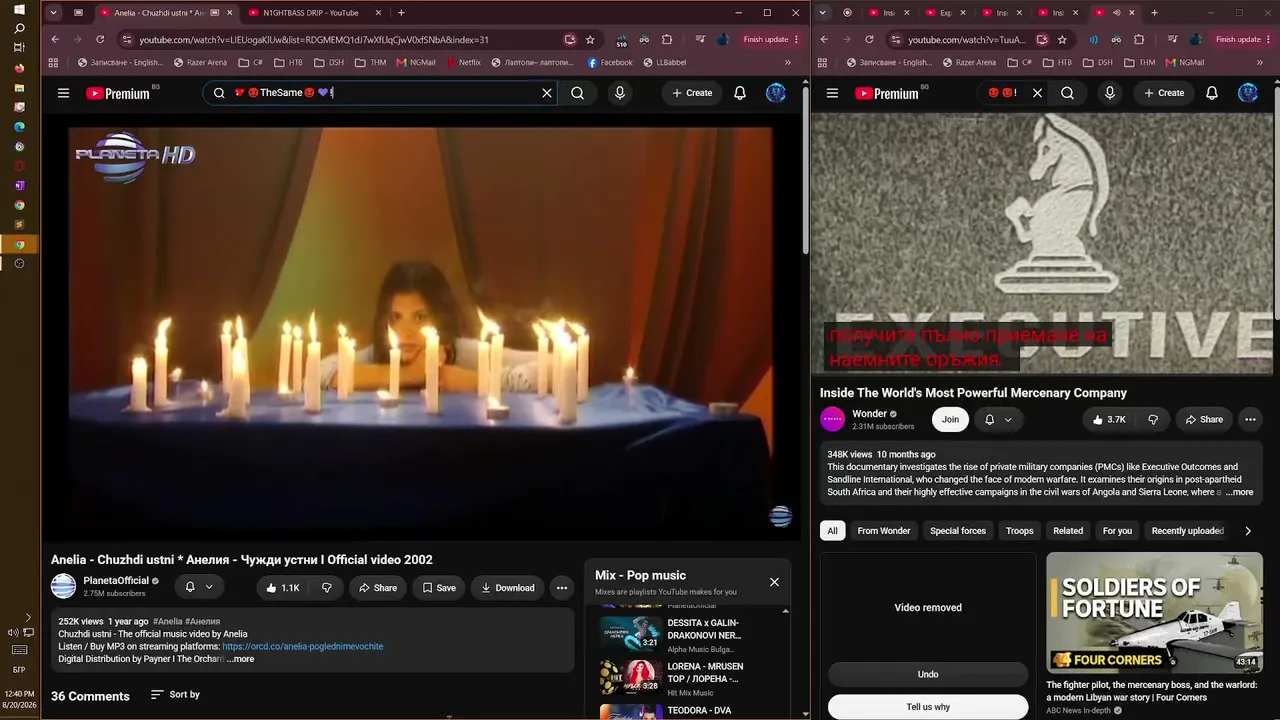Share the Wonder mercenary documentary

pos(1204,420)
